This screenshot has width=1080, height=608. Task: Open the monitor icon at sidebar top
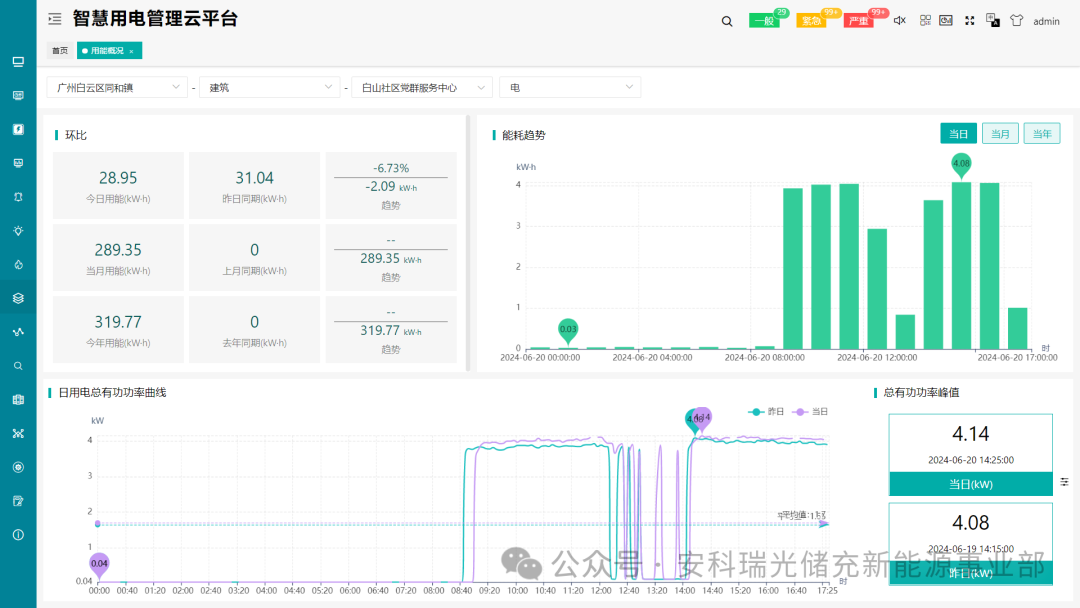point(19,62)
